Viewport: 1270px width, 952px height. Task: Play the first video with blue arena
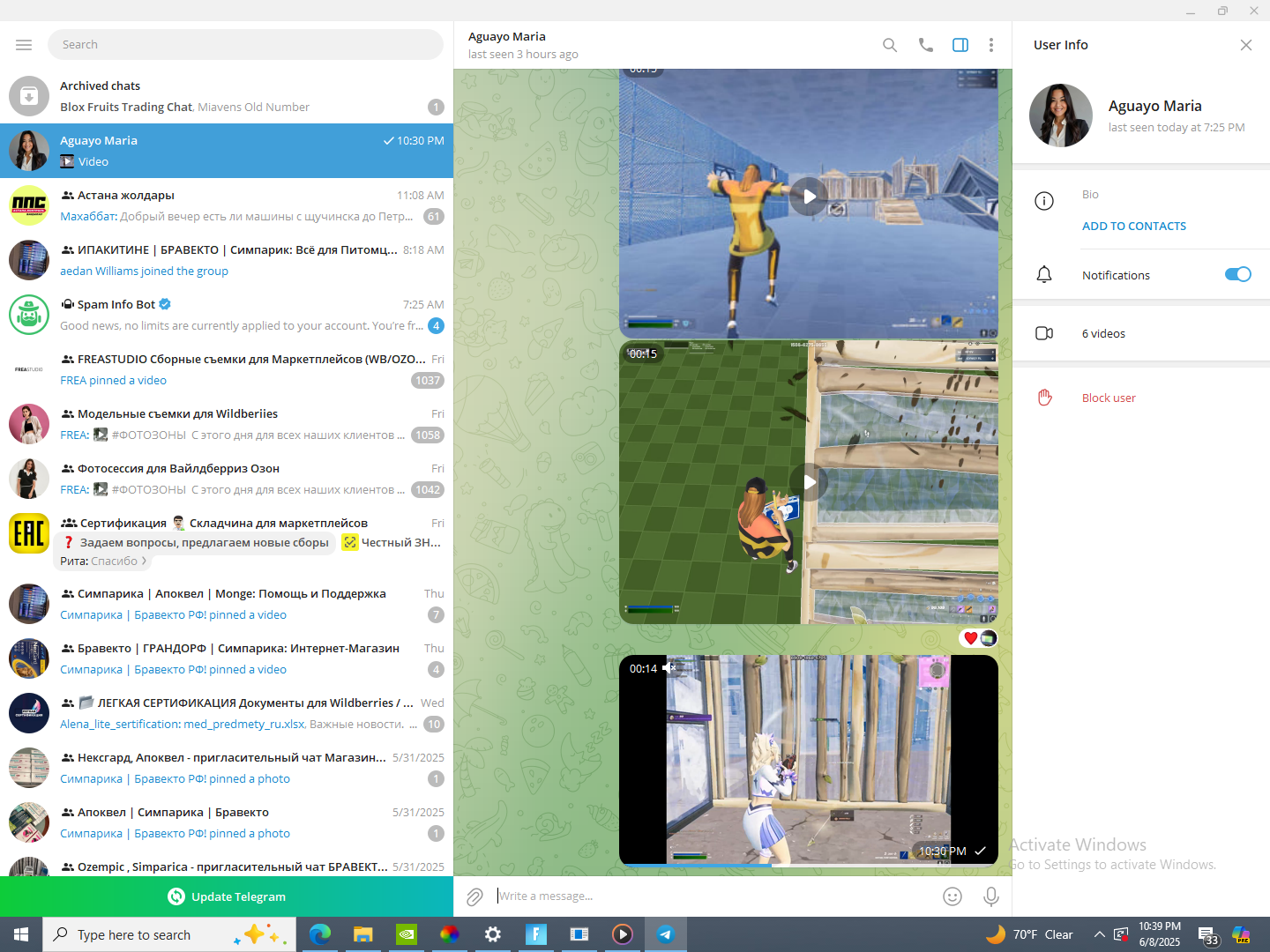[809, 197]
